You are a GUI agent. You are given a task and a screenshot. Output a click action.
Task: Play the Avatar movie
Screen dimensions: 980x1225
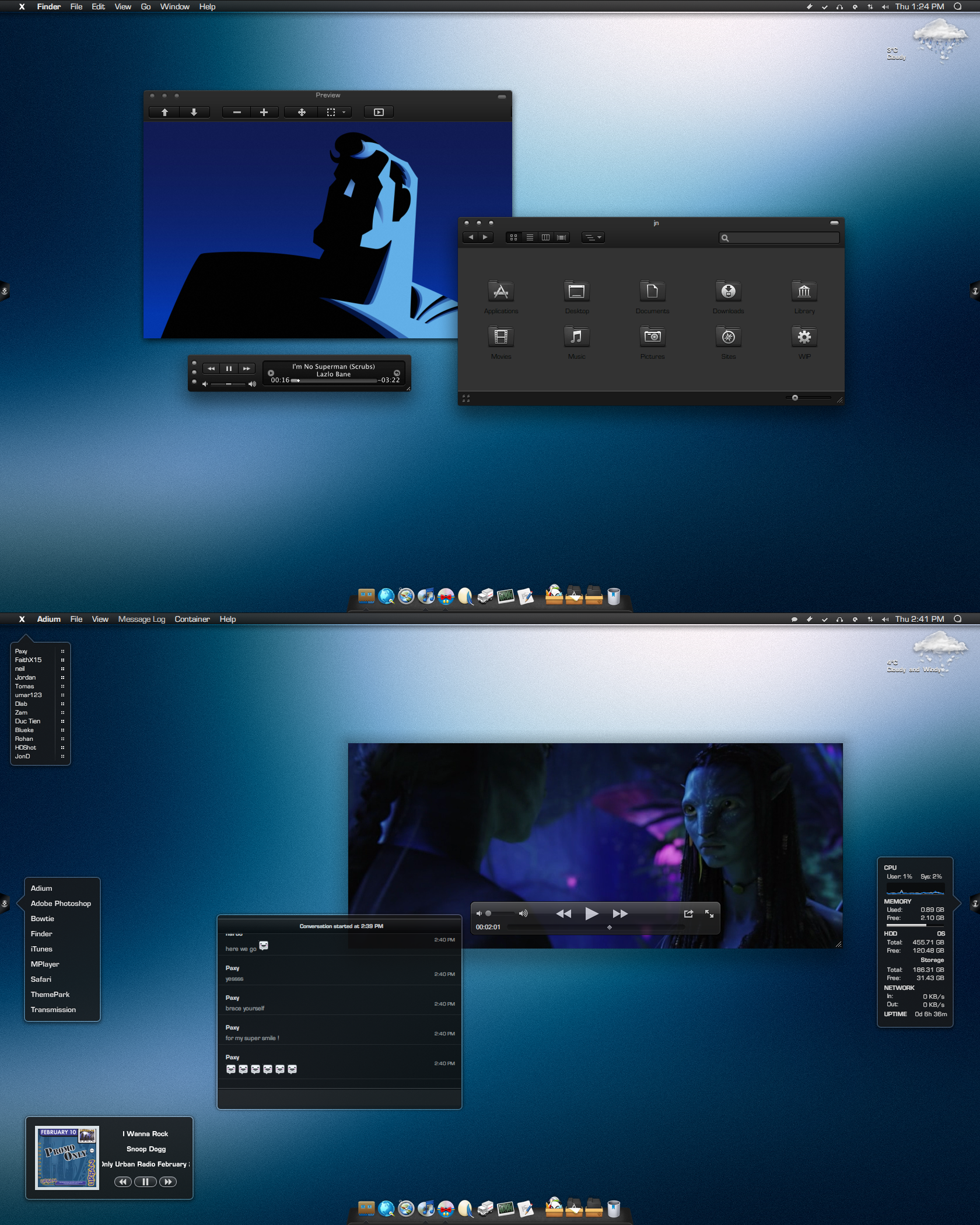[x=591, y=914]
